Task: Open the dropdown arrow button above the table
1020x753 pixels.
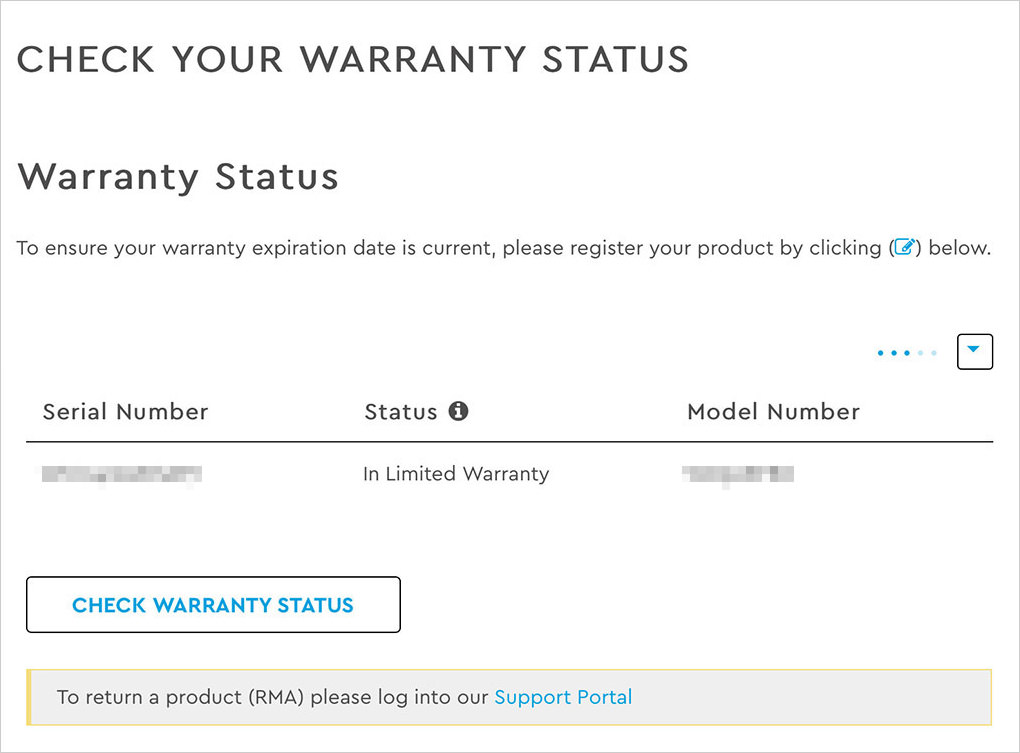Action: click(974, 352)
